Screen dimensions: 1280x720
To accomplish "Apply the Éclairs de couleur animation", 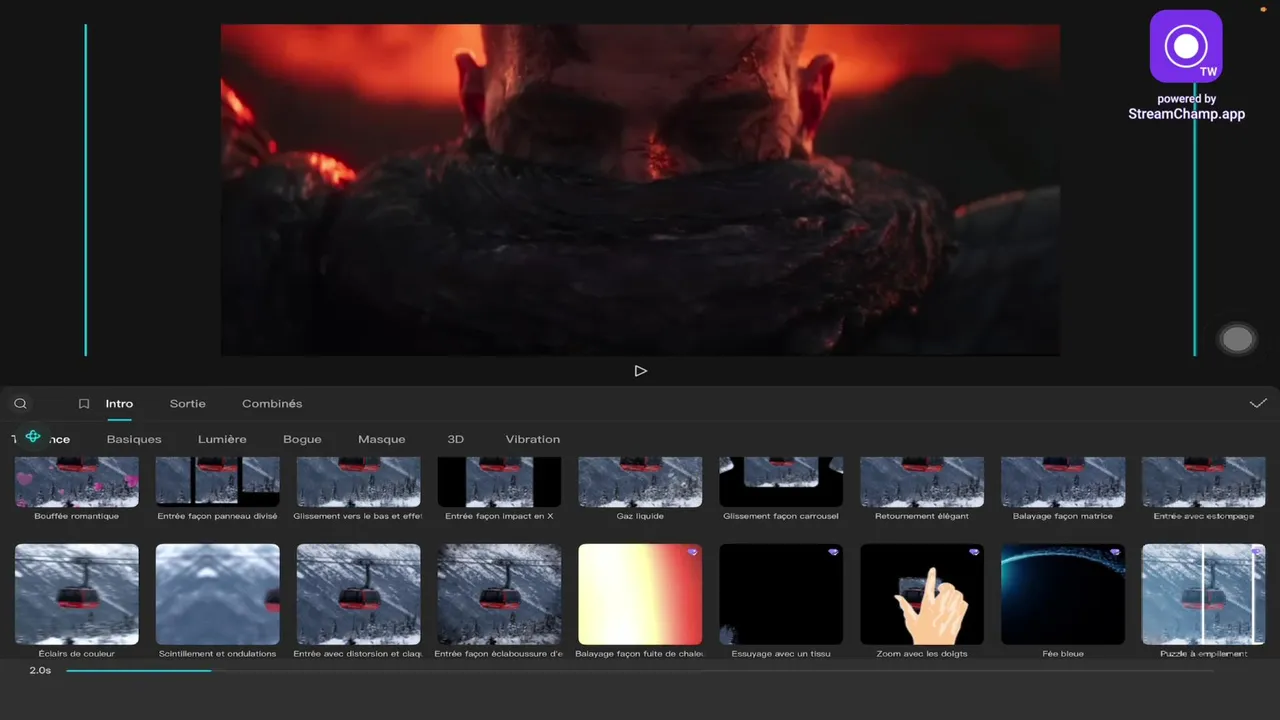I will 77,594.
